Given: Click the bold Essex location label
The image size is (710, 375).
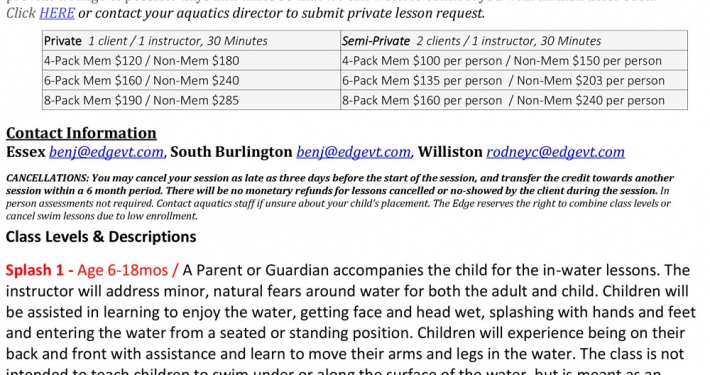Looking at the screenshot, I should pyautogui.click(x=26, y=152).
